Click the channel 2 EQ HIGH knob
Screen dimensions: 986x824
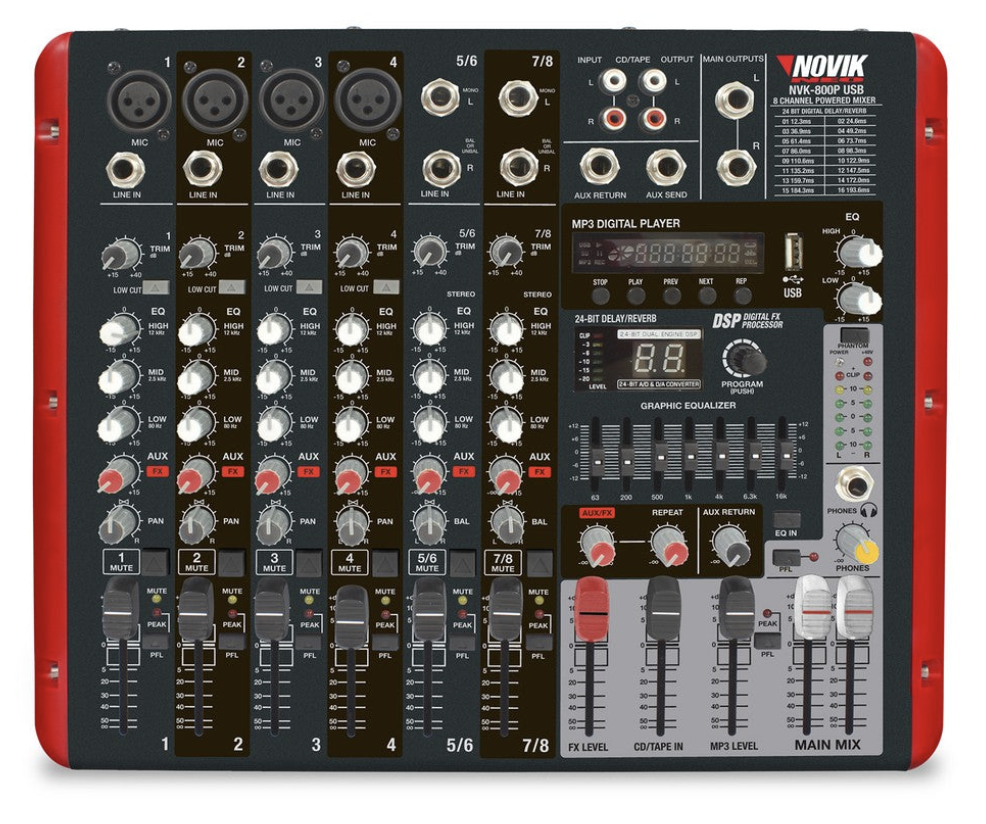pos(197,329)
